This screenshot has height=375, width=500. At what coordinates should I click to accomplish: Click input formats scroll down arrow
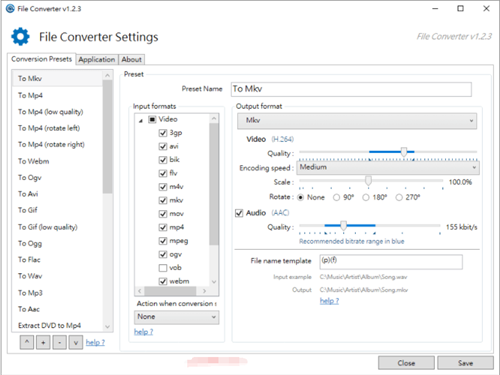tap(214, 282)
